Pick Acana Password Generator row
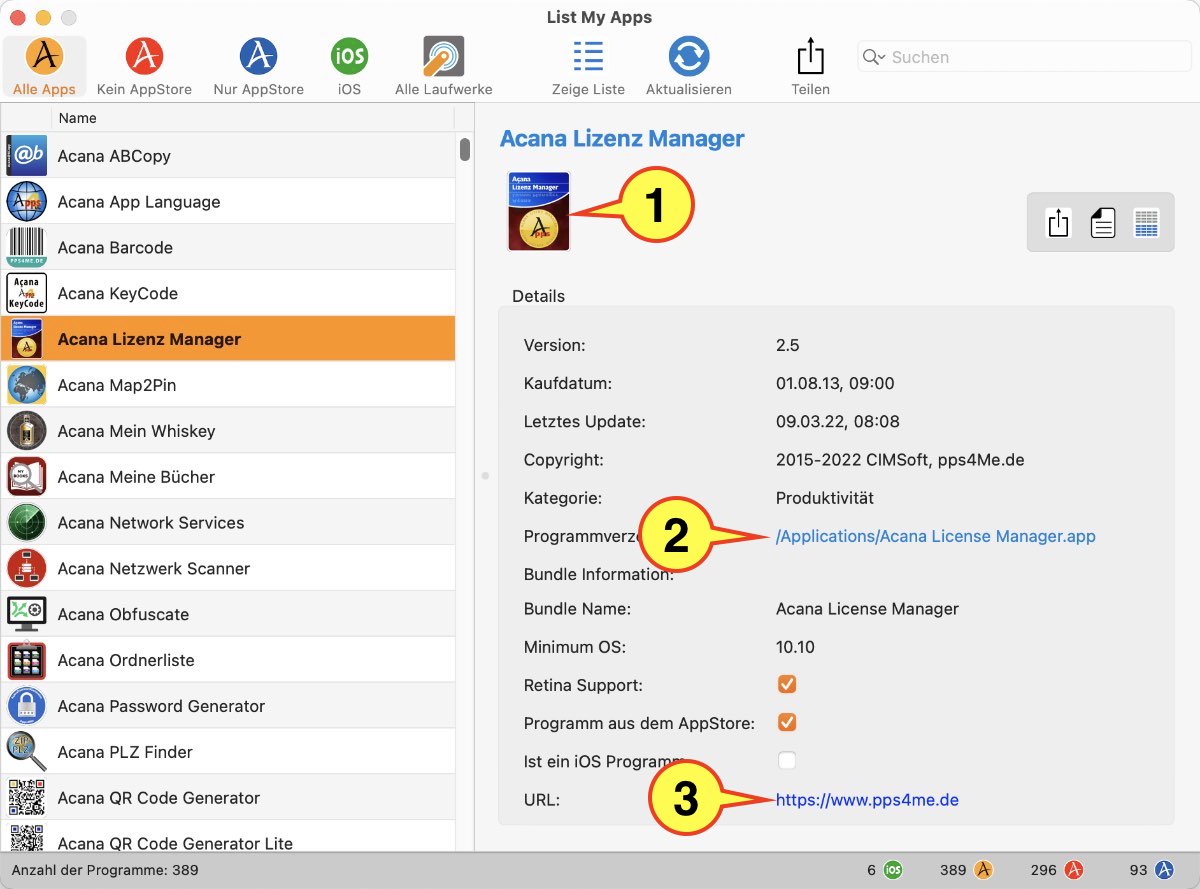1200x889 pixels. 161,706
